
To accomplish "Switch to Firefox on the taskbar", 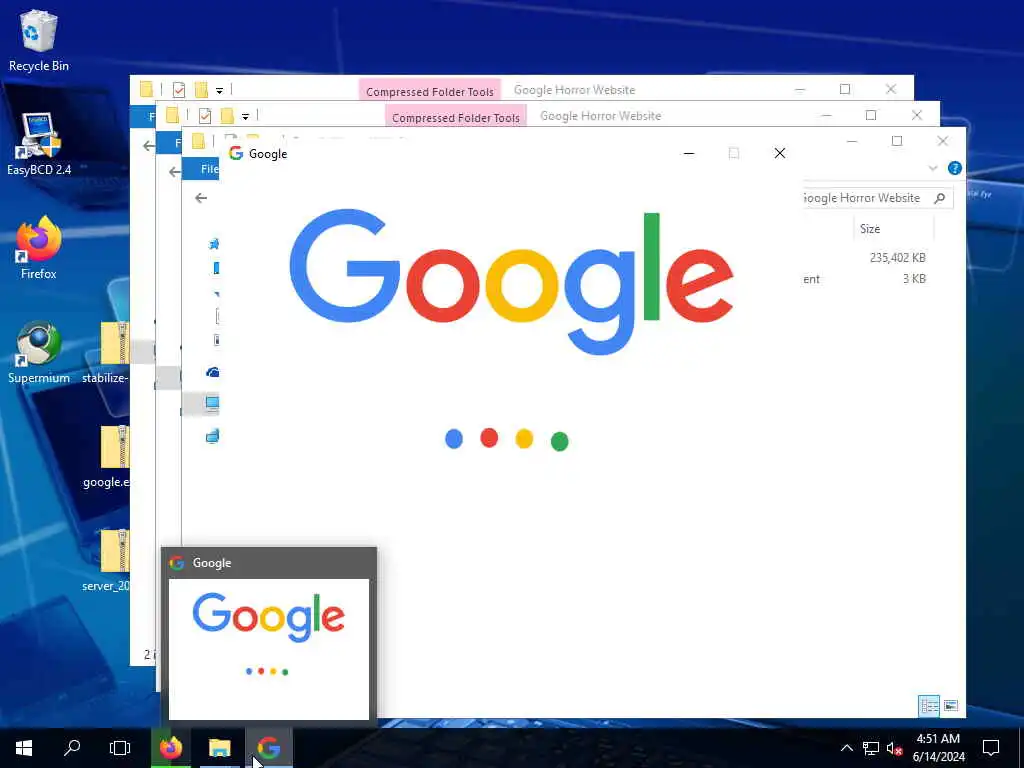I will [171, 748].
